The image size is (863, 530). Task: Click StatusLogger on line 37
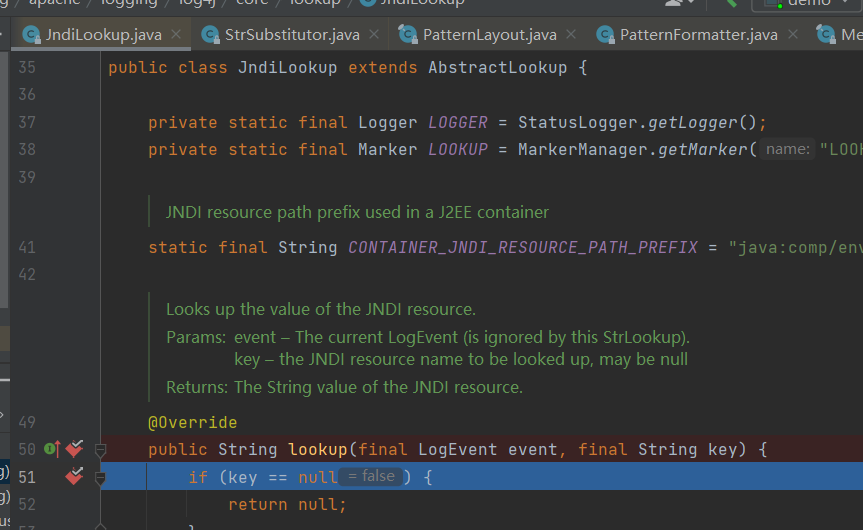point(578,122)
